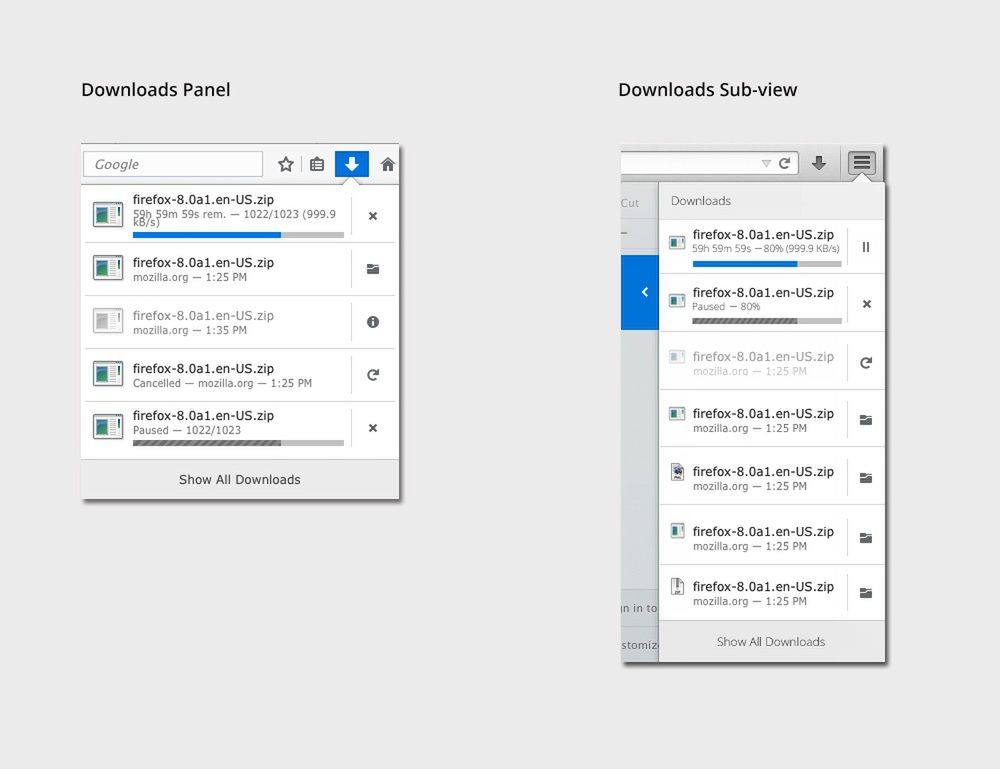Cancel the Paused 1022/1023 download
The image size is (1000, 769).
[373, 428]
